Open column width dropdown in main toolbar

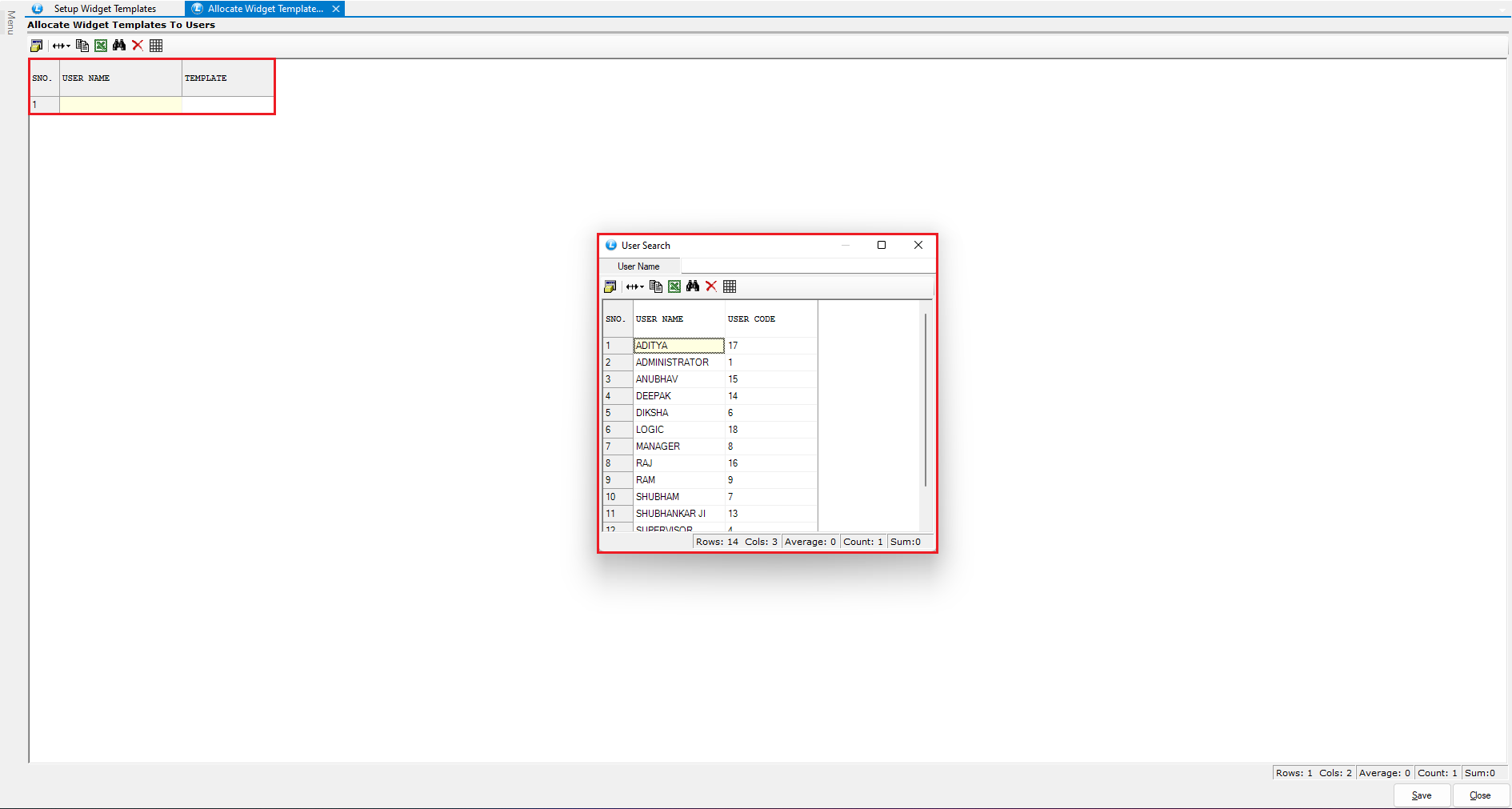pyautogui.click(x=62, y=46)
